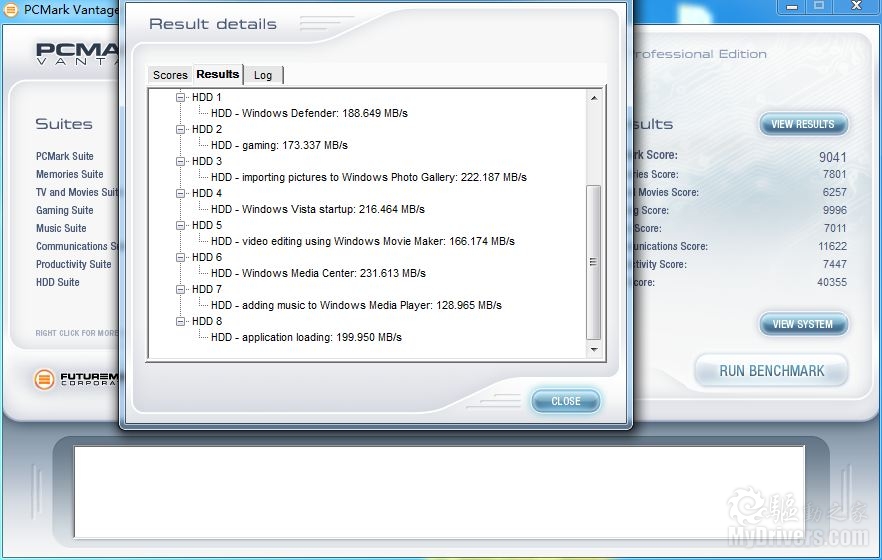This screenshot has width=882, height=560.
Task: Select the HDD 5 tree item label
Action: [206, 225]
